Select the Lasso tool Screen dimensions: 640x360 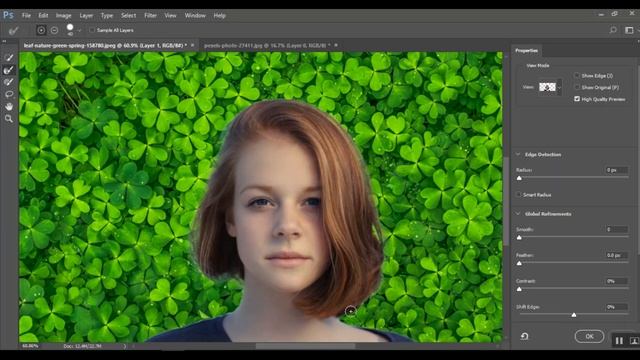pyautogui.click(x=9, y=94)
